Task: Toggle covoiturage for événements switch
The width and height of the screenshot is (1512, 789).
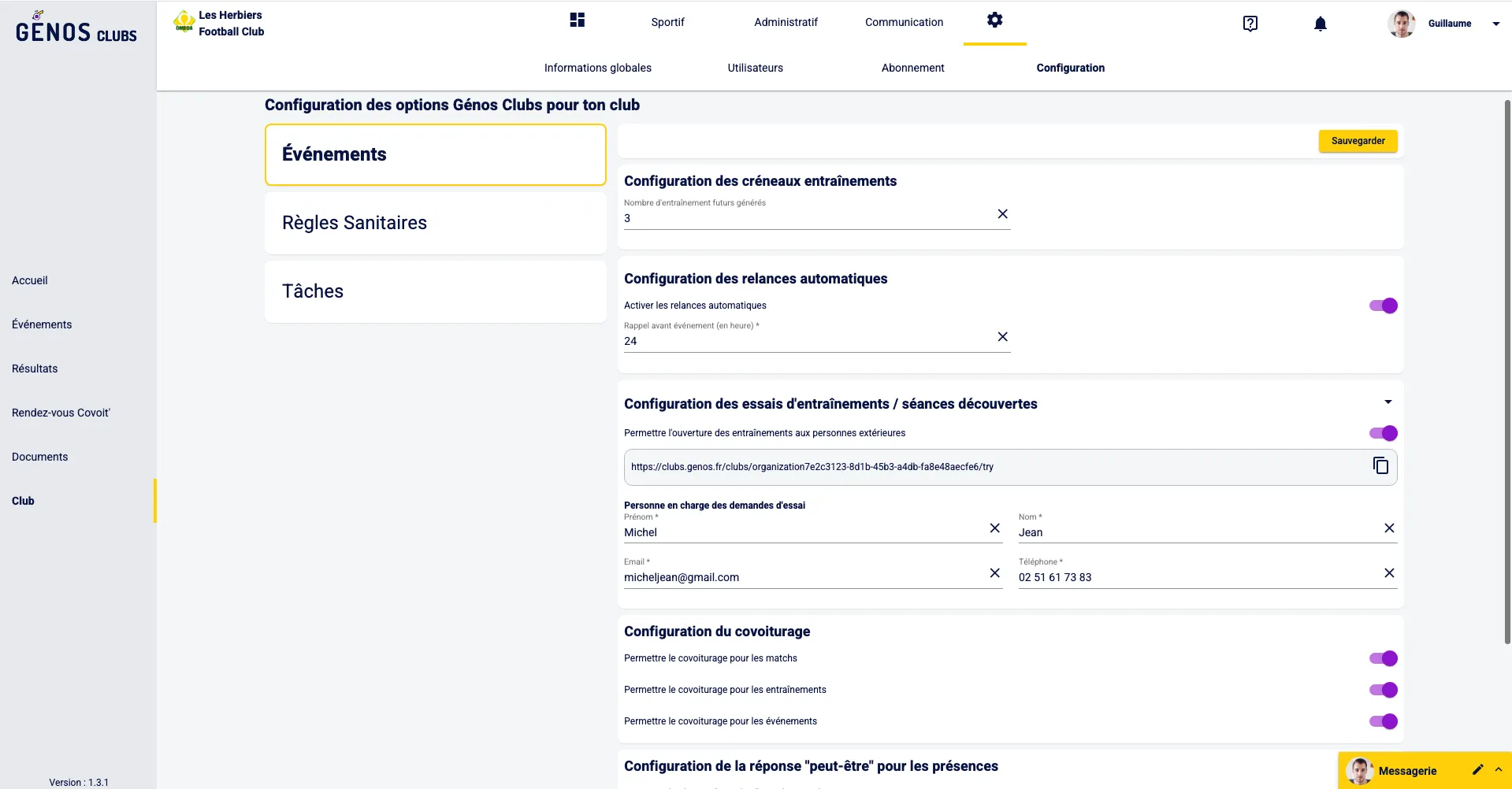Action: coord(1383,721)
